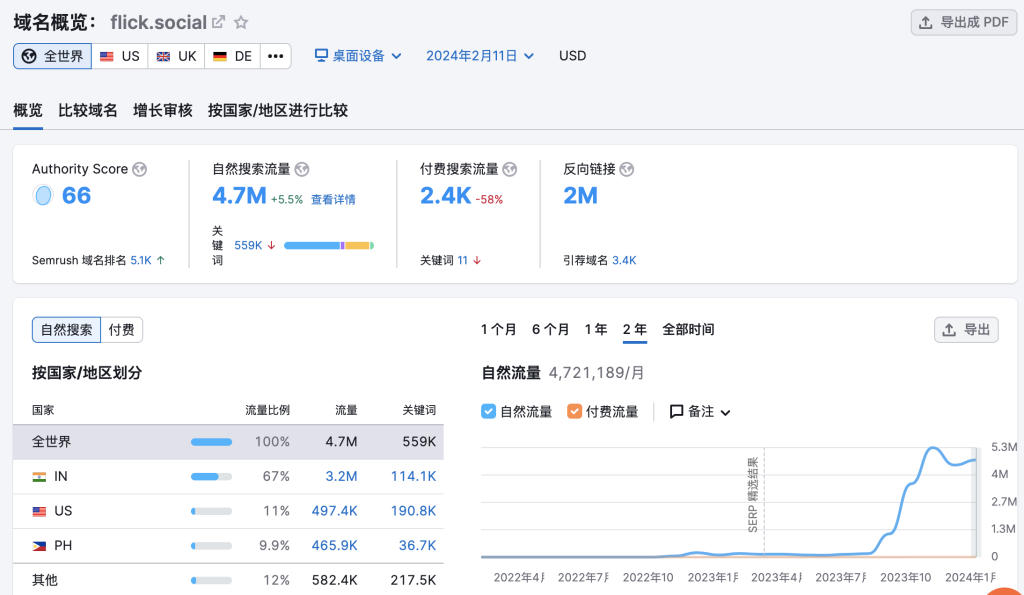Click 付费搜索流量 globe info icon
The image size is (1024, 595).
510,169
